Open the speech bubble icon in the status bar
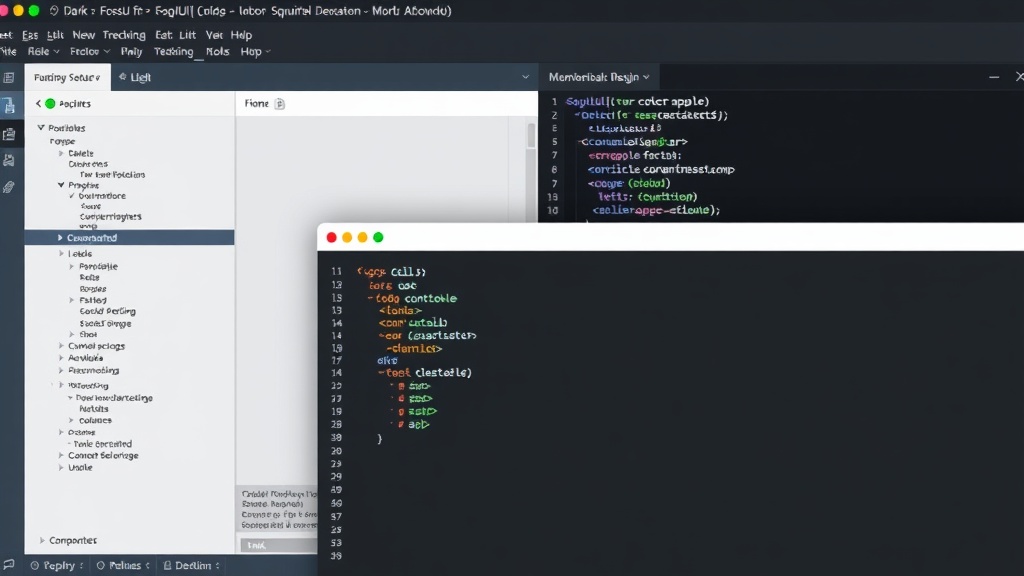 point(8,564)
